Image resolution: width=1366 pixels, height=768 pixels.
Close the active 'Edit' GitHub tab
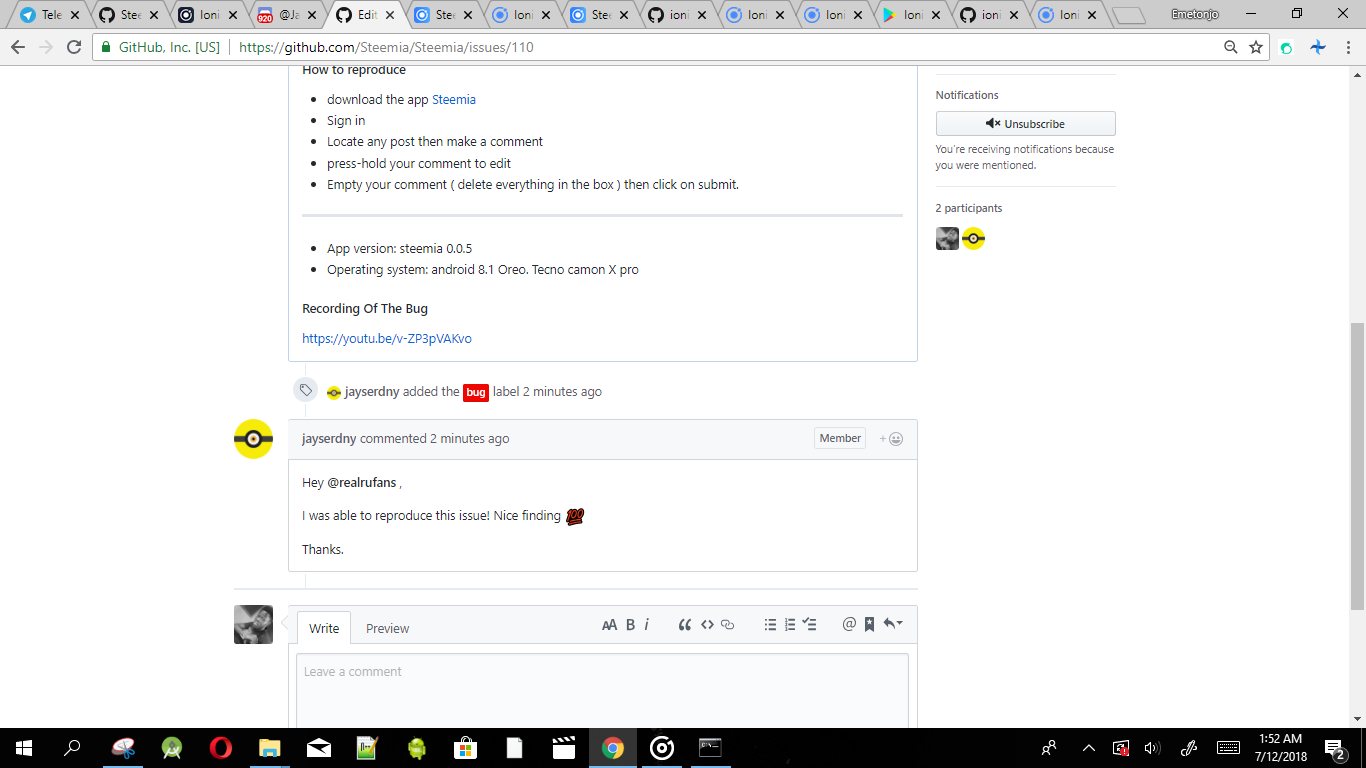pos(390,15)
